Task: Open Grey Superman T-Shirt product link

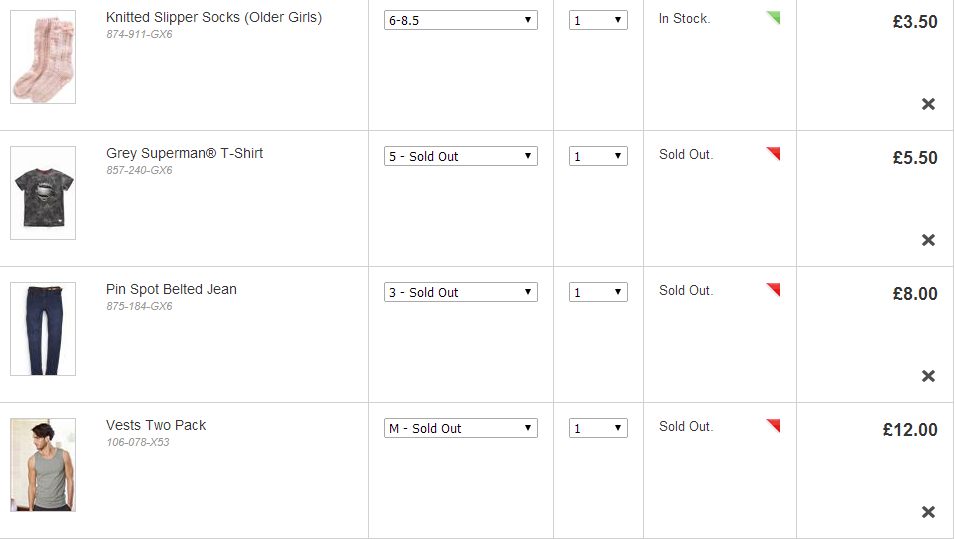Action: tap(184, 153)
